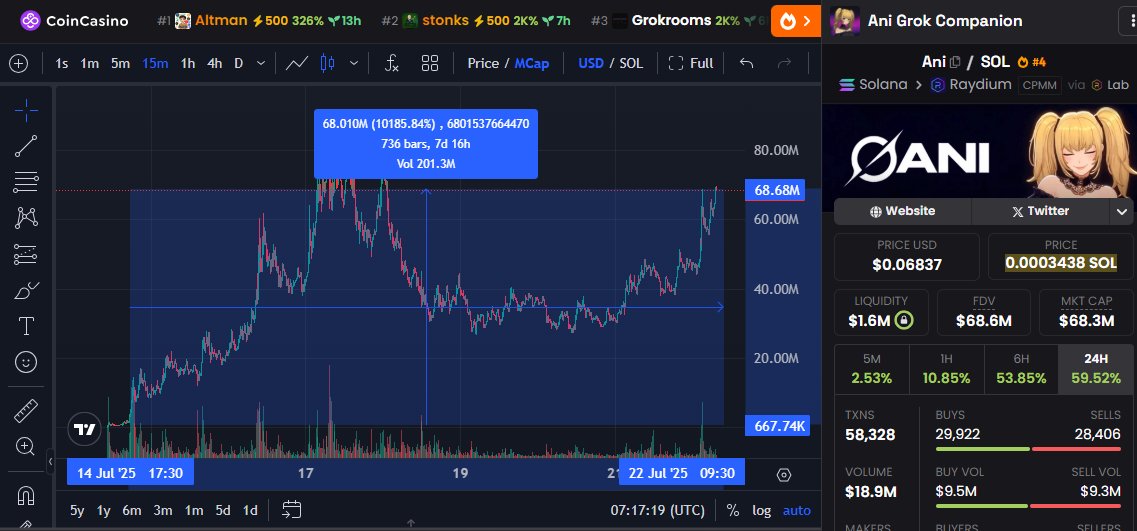Click the orange trending fire button
Screen dimensions: 1137x531
click(795, 20)
